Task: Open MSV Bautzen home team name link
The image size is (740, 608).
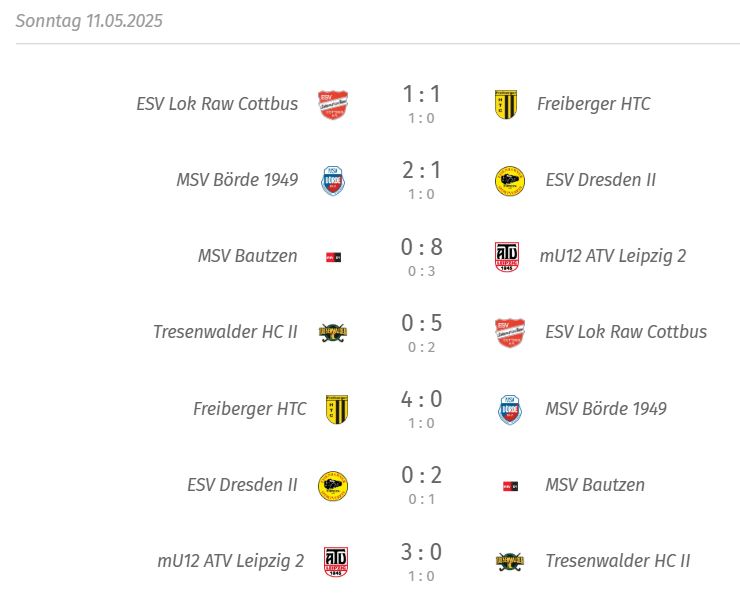Action: coord(247,256)
